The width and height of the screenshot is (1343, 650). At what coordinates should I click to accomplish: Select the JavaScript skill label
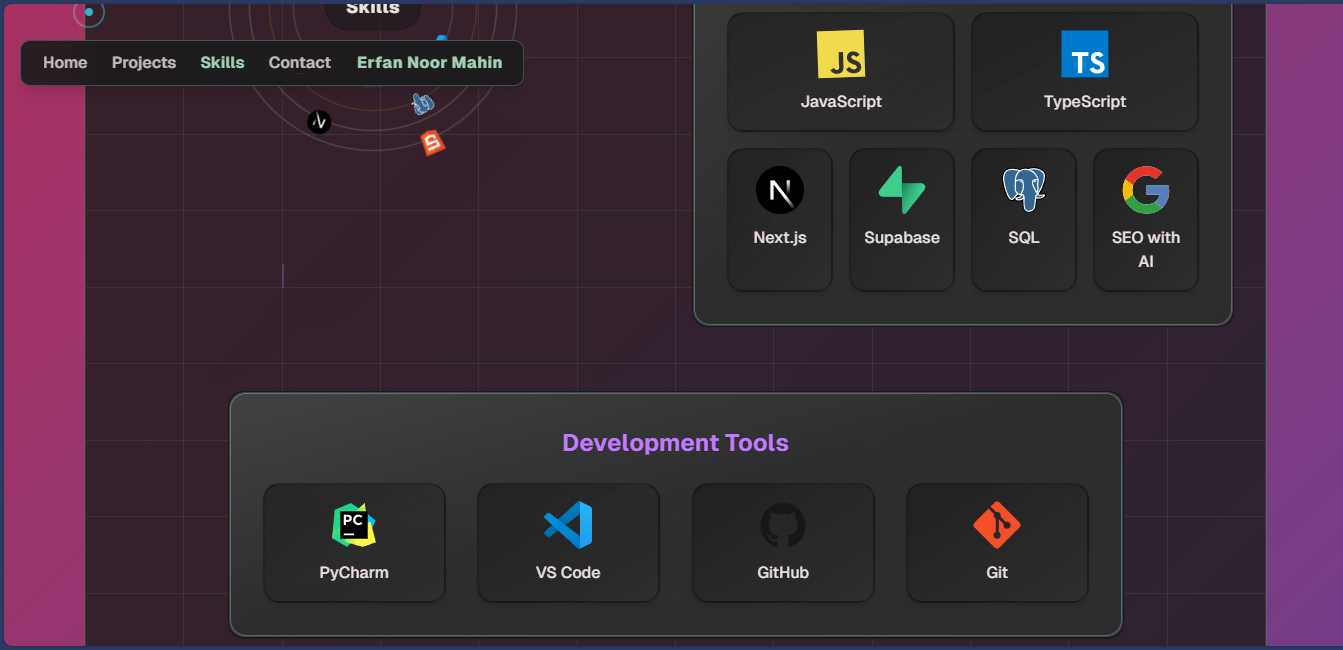841,101
